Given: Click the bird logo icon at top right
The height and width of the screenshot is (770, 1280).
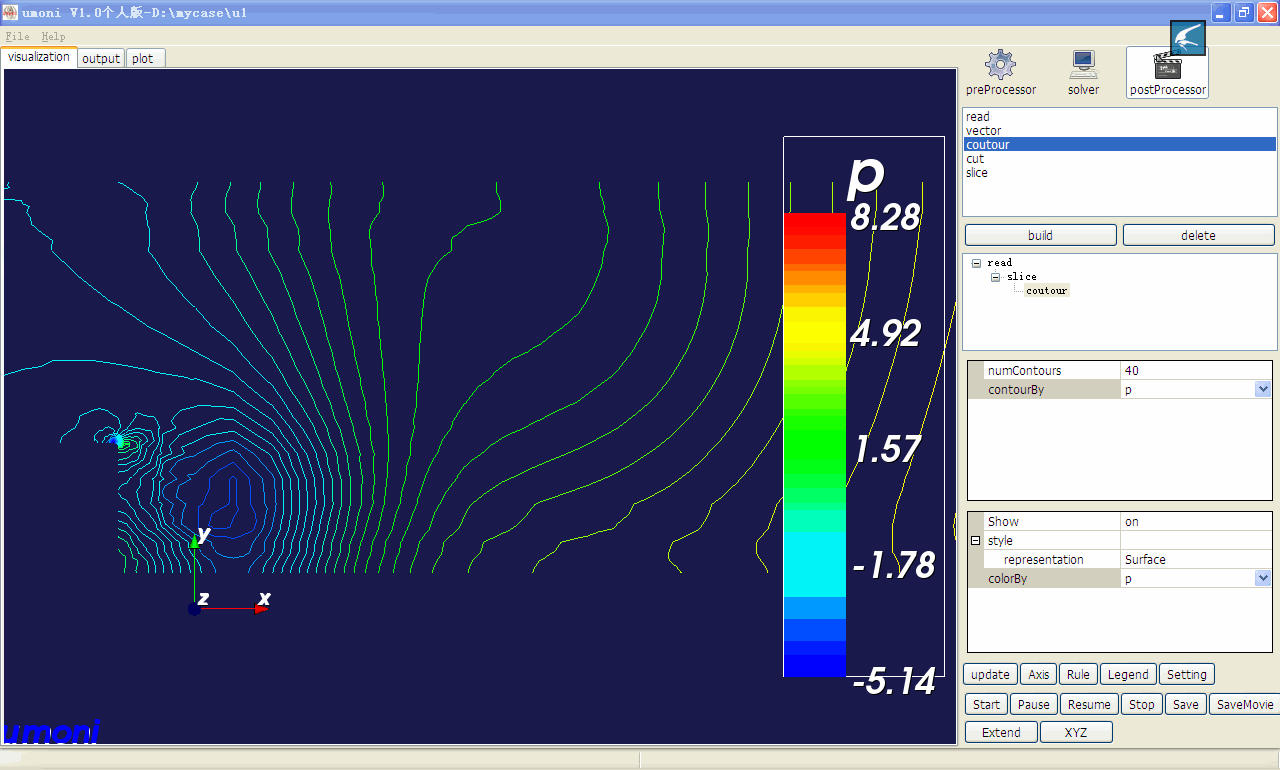Looking at the screenshot, I should [1188, 39].
